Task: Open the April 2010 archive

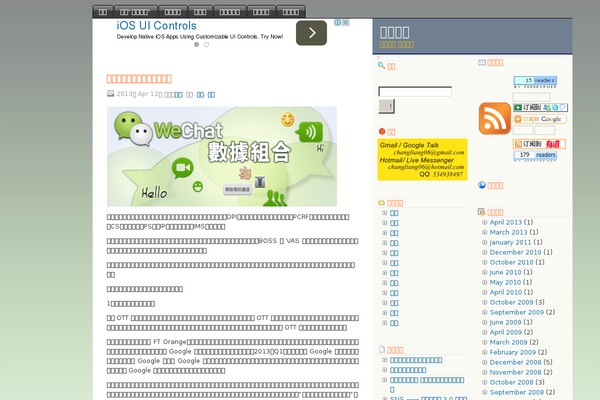Action: (505, 292)
